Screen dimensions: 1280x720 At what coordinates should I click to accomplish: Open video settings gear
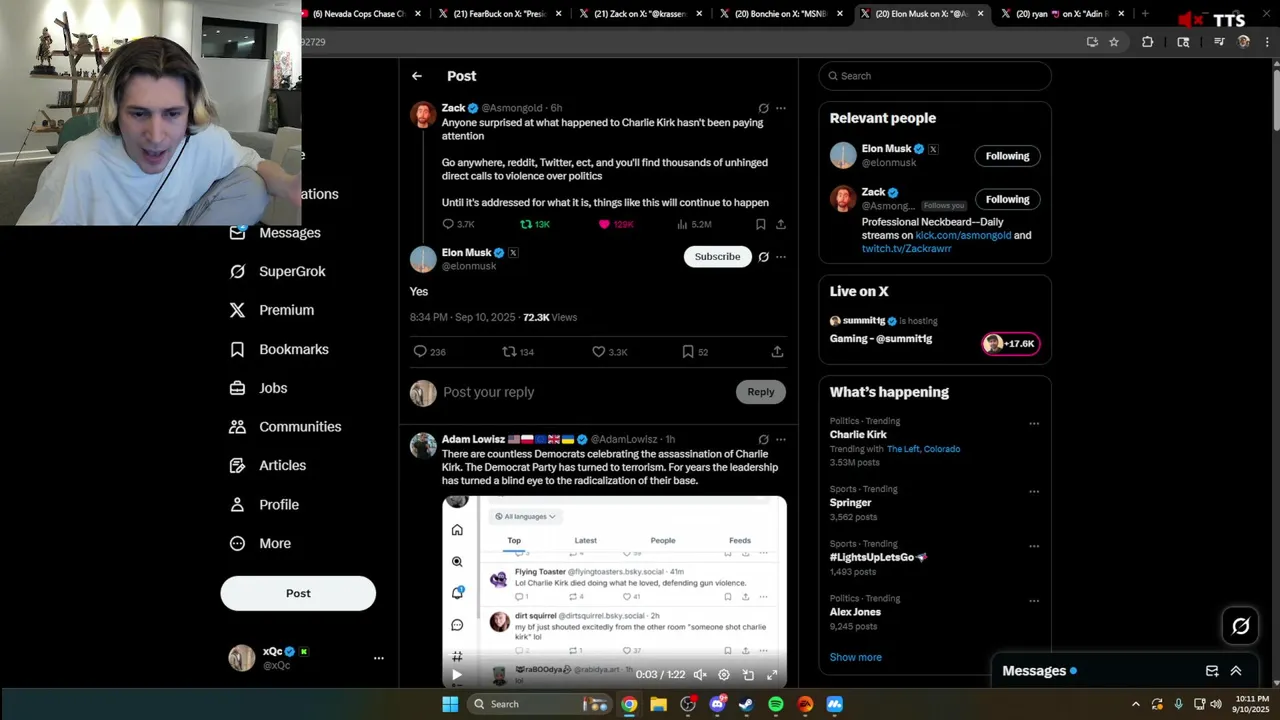tap(724, 675)
